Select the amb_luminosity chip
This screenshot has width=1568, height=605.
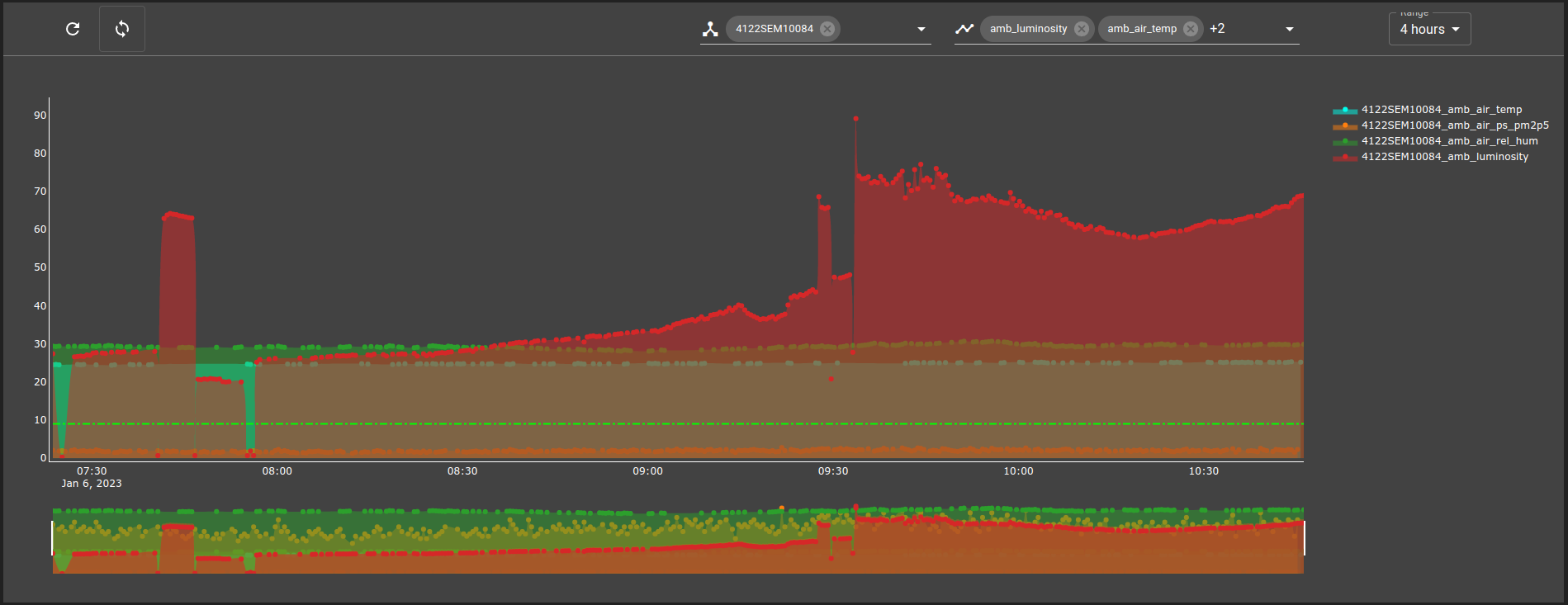pos(1028,29)
